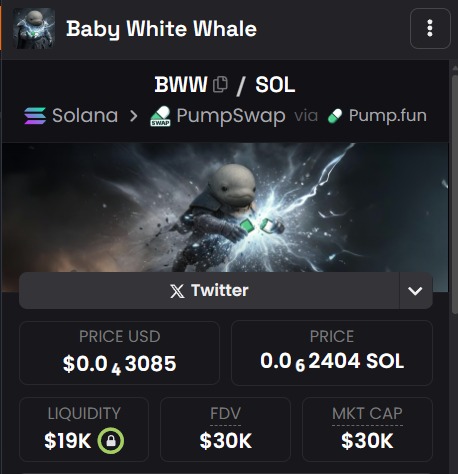Screen dimensions: 458x474
Task: Click the Baby White Whale avatar thumbnail
Action: pos(34,29)
